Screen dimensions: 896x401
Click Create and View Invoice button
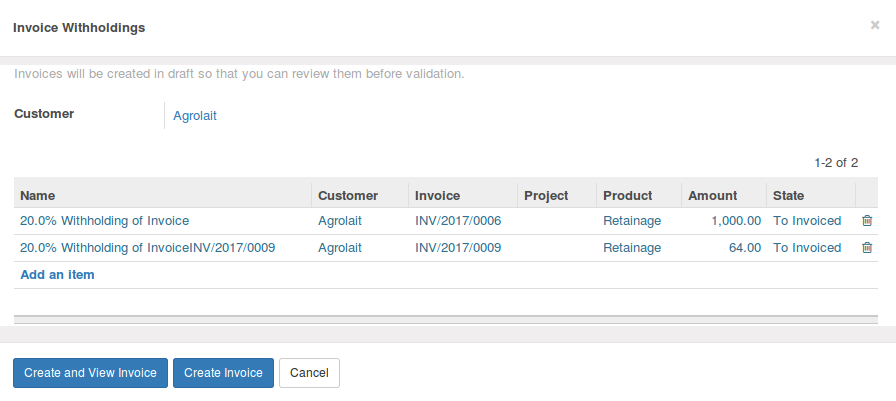pos(90,373)
